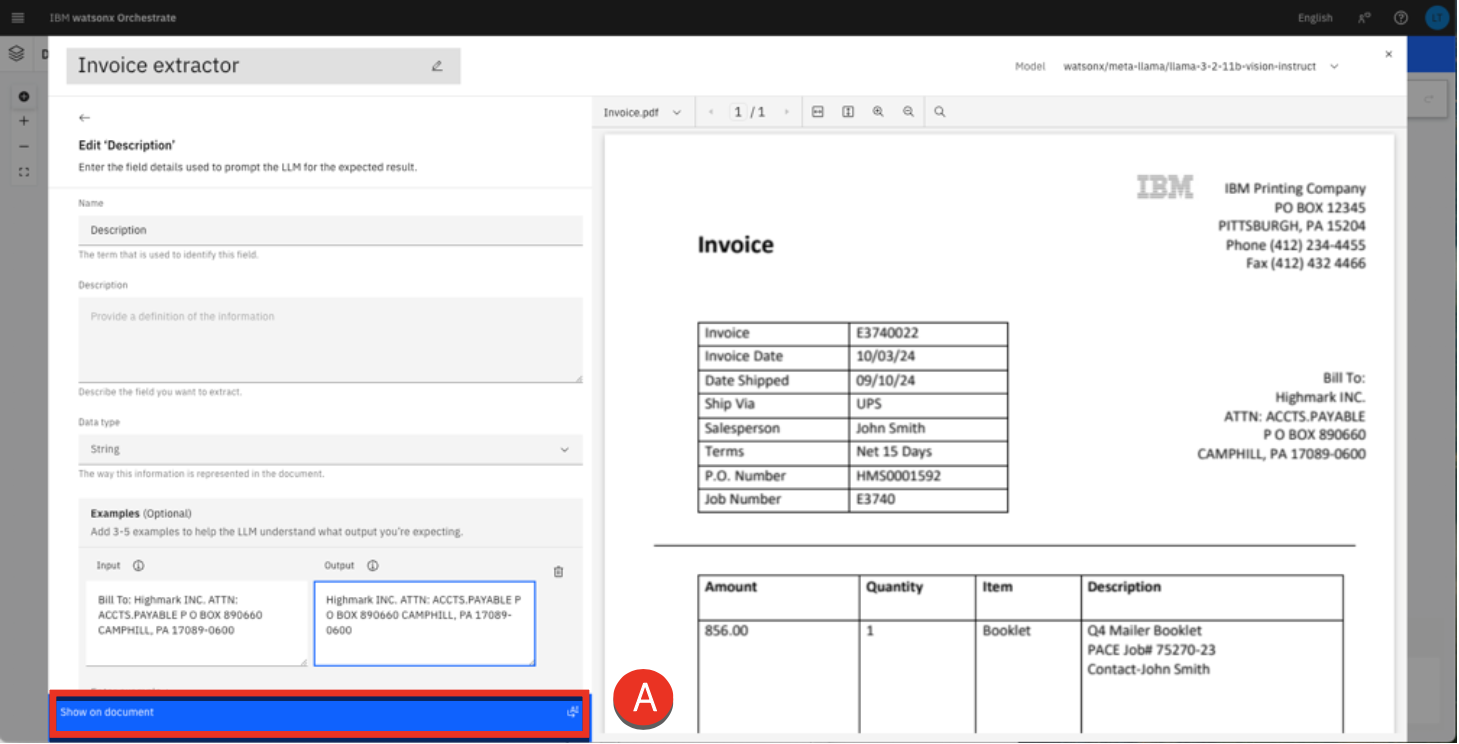
Task: Click fit-to-height icon in document toolbar
Action: coord(848,112)
